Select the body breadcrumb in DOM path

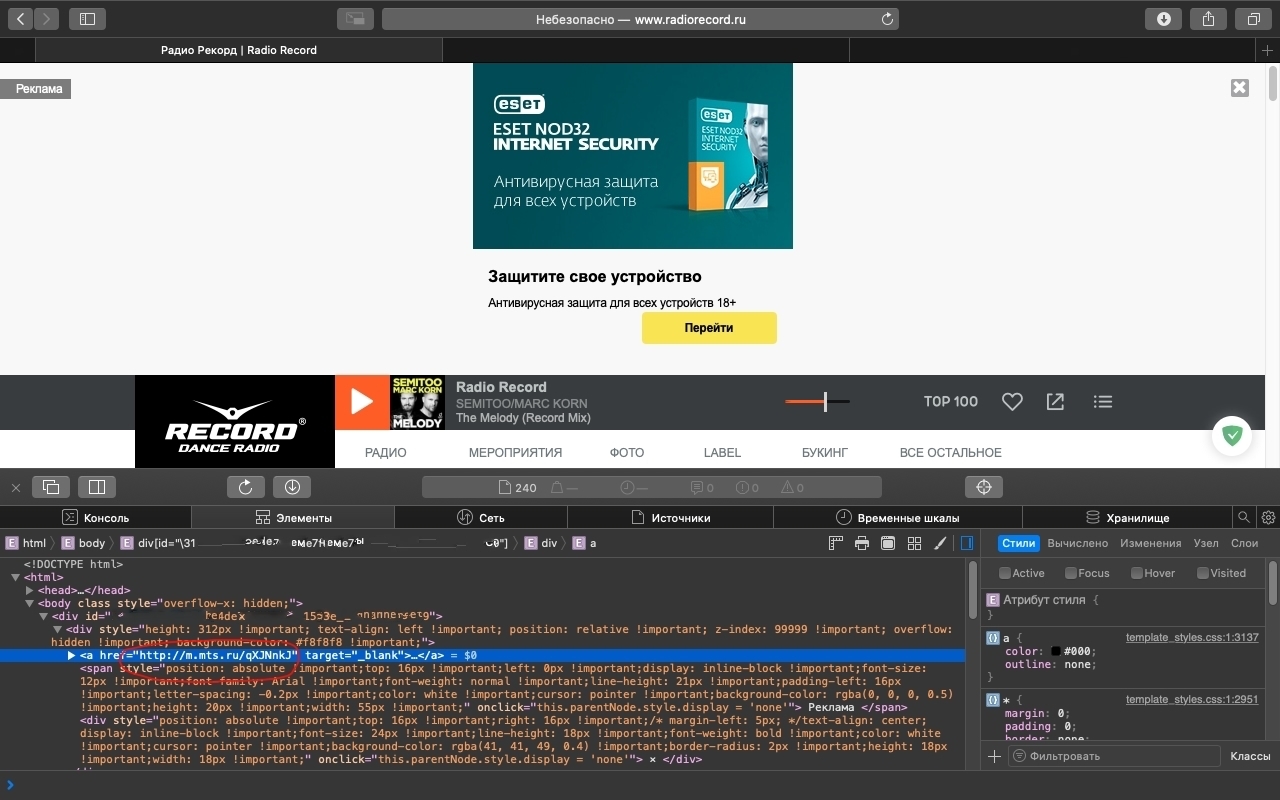click(83, 543)
